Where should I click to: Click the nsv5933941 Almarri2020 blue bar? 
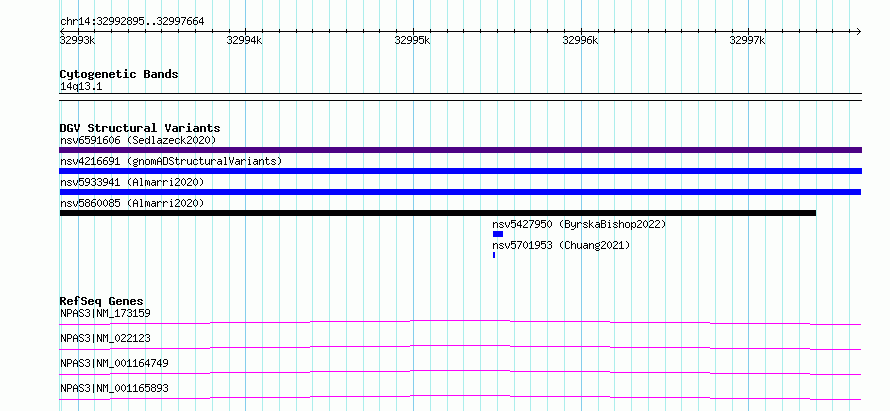460,192
